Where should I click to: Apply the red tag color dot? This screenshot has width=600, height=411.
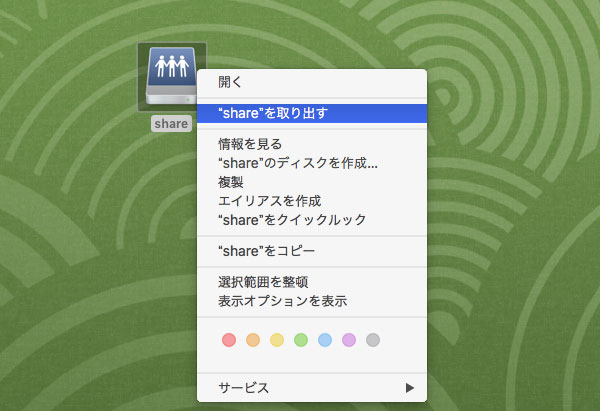[228, 340]
